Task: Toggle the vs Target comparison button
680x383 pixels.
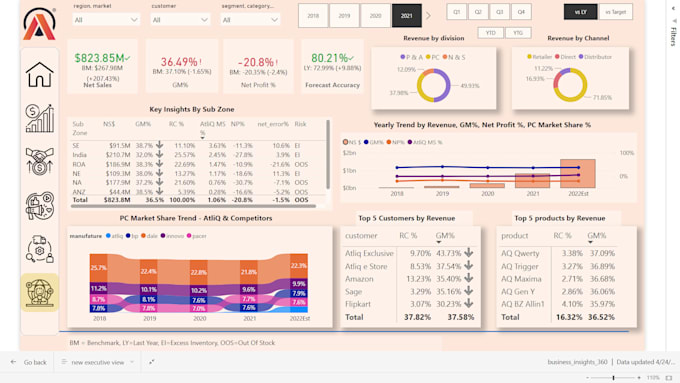Action: [x=616, y=12]
